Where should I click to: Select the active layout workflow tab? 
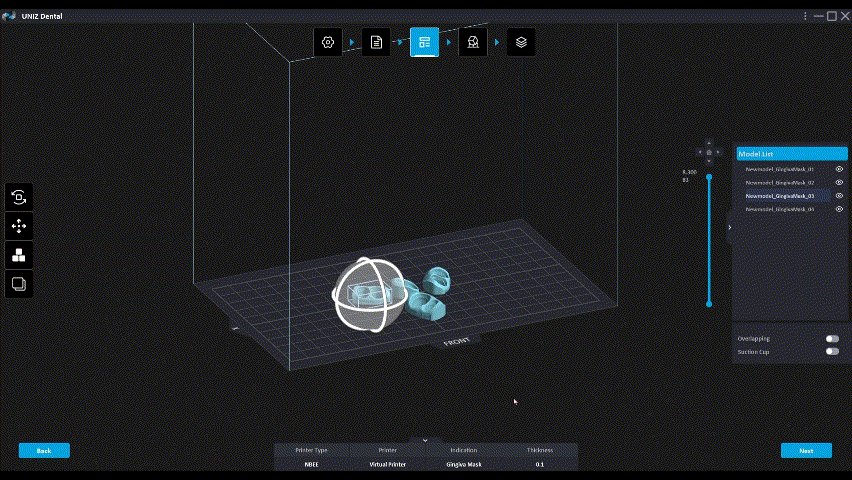(424, 42)
